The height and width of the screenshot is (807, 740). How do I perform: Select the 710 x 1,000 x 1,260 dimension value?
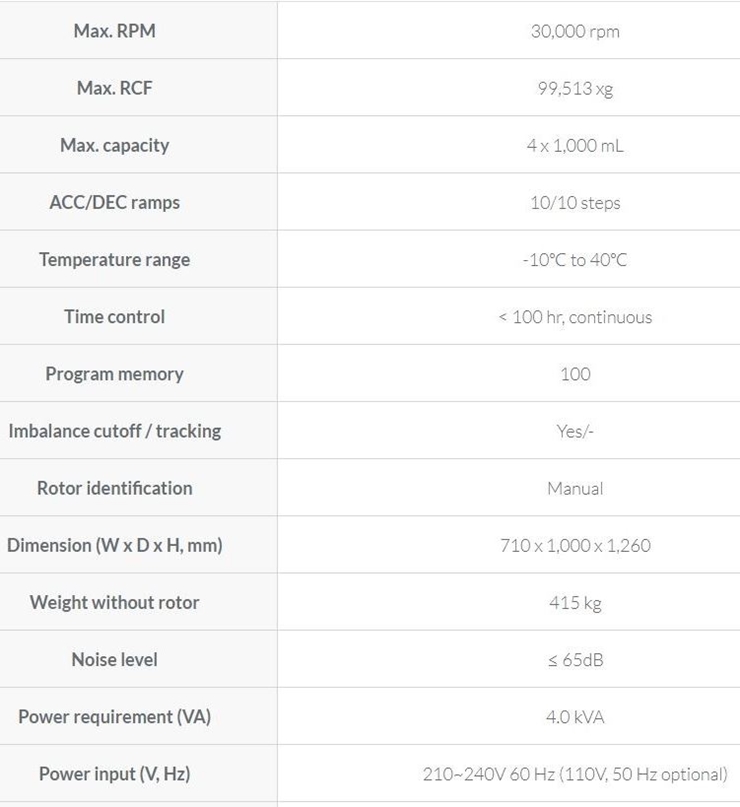pyautogui.click(x=575, y=546)
